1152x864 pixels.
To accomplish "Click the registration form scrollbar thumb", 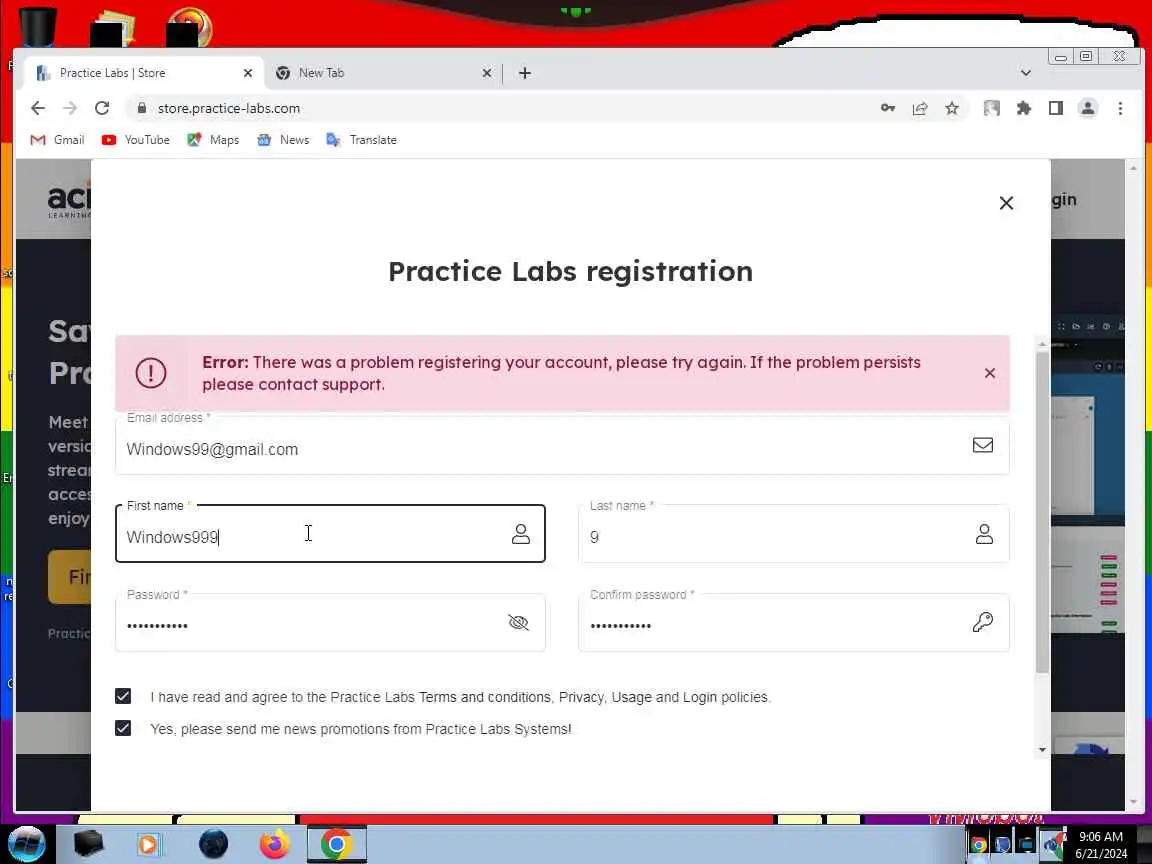I will point(1042,513).
